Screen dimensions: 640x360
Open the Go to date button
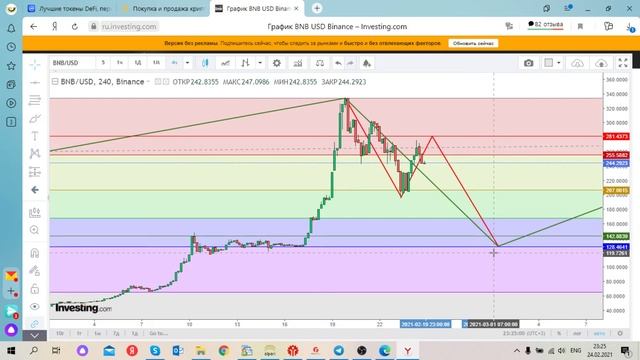(158, 333)
